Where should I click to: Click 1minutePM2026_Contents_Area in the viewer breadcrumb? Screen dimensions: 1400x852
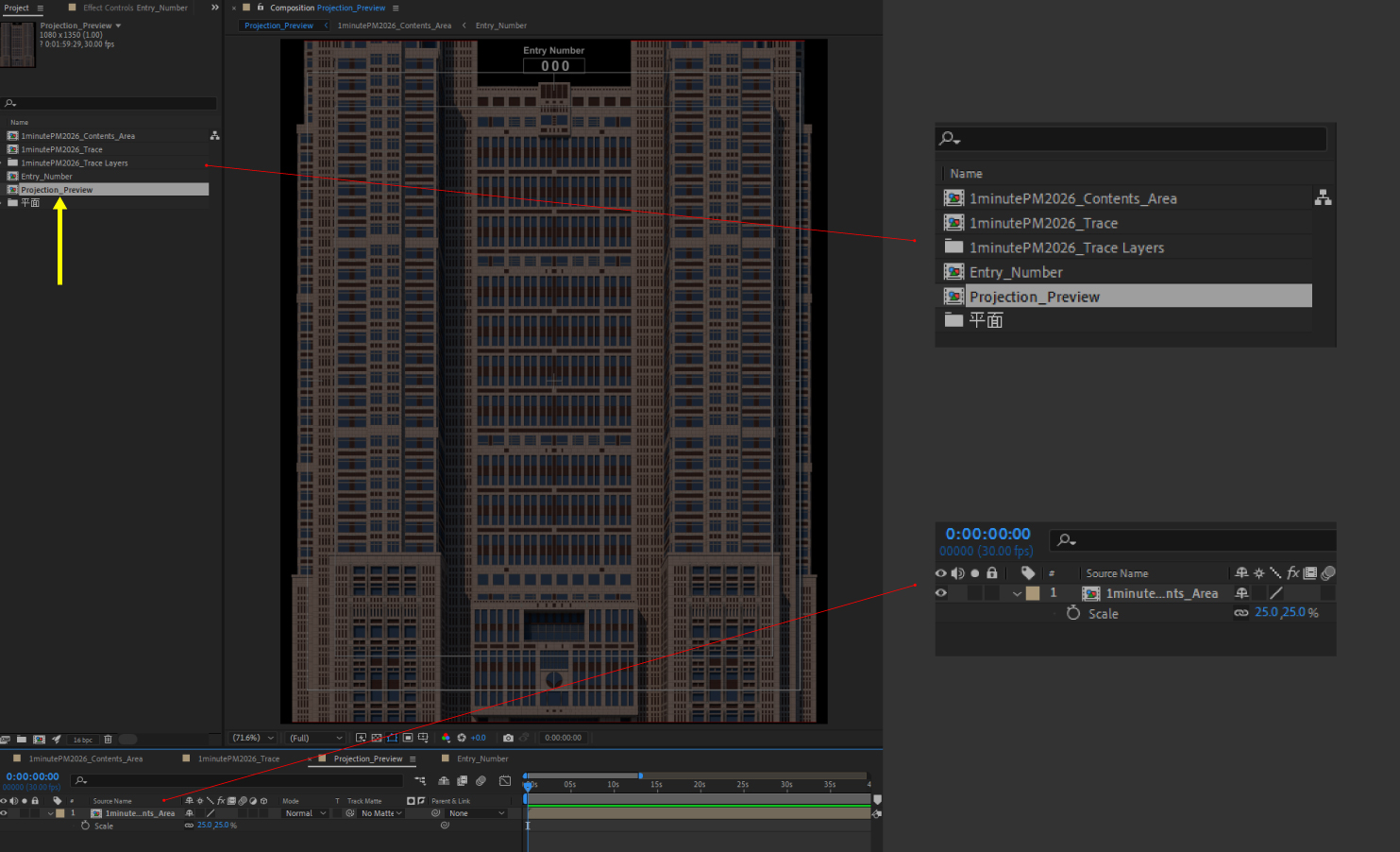tap(394, 26)
